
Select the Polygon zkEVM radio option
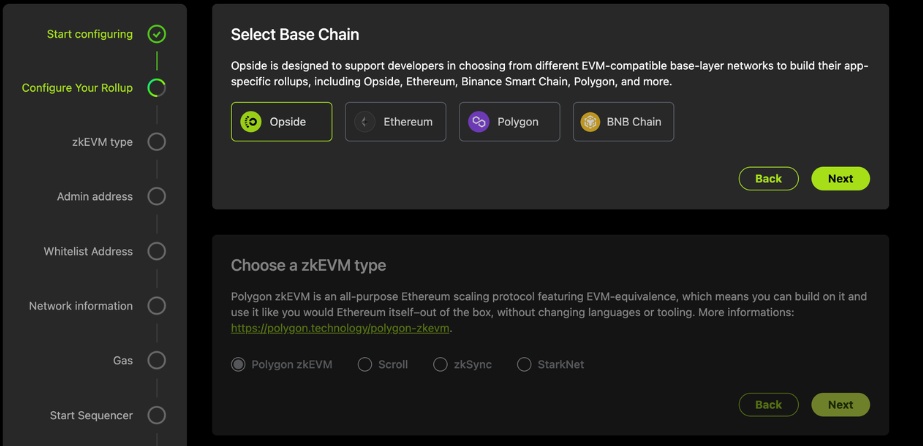(x=238, y=364)
